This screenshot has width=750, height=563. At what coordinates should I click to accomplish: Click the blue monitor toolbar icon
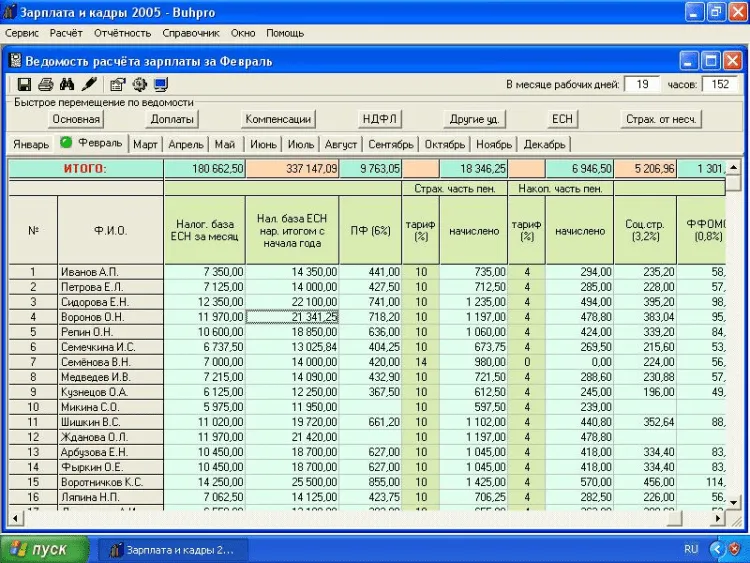[x=160, y=85]
